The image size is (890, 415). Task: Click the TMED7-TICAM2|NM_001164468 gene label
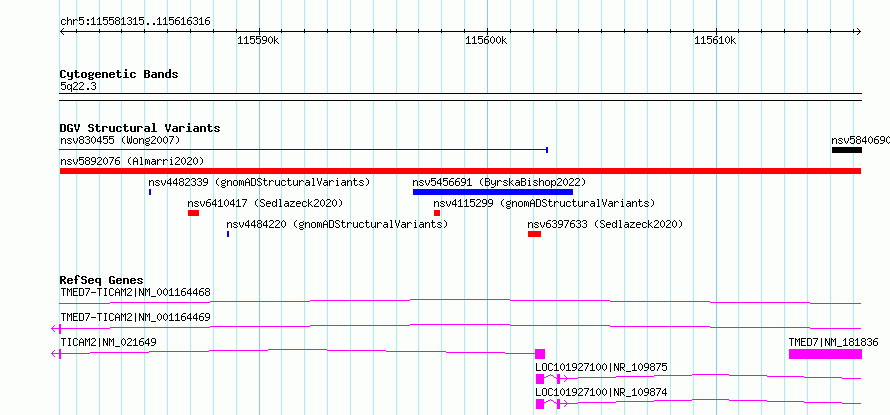click(135, 292)
